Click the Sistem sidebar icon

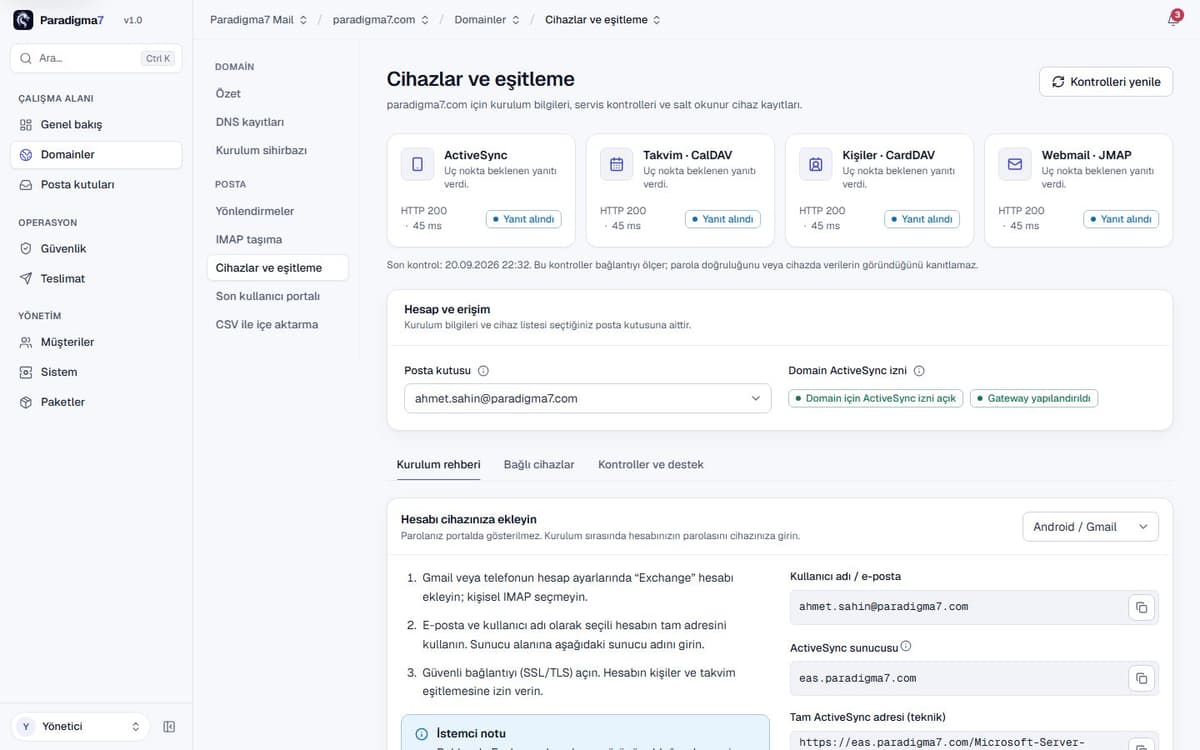click(x=27, y=372)
